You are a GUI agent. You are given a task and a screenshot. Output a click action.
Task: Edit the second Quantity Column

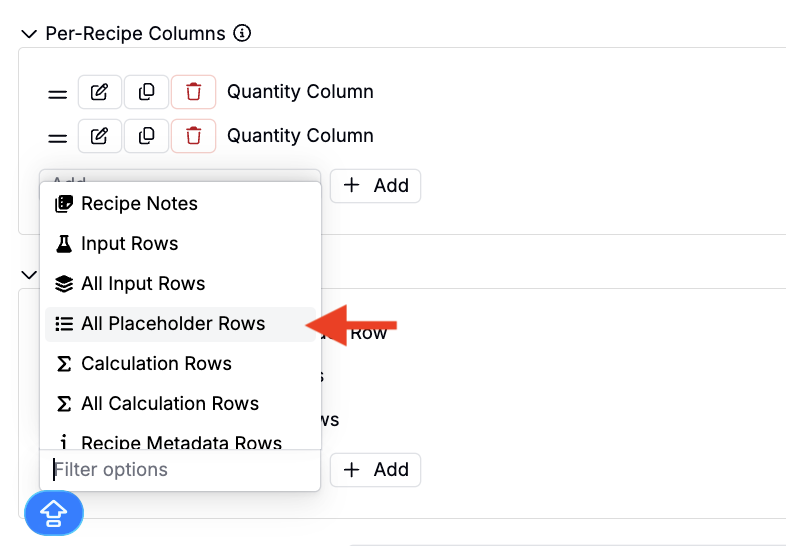[x=99, y=136]
